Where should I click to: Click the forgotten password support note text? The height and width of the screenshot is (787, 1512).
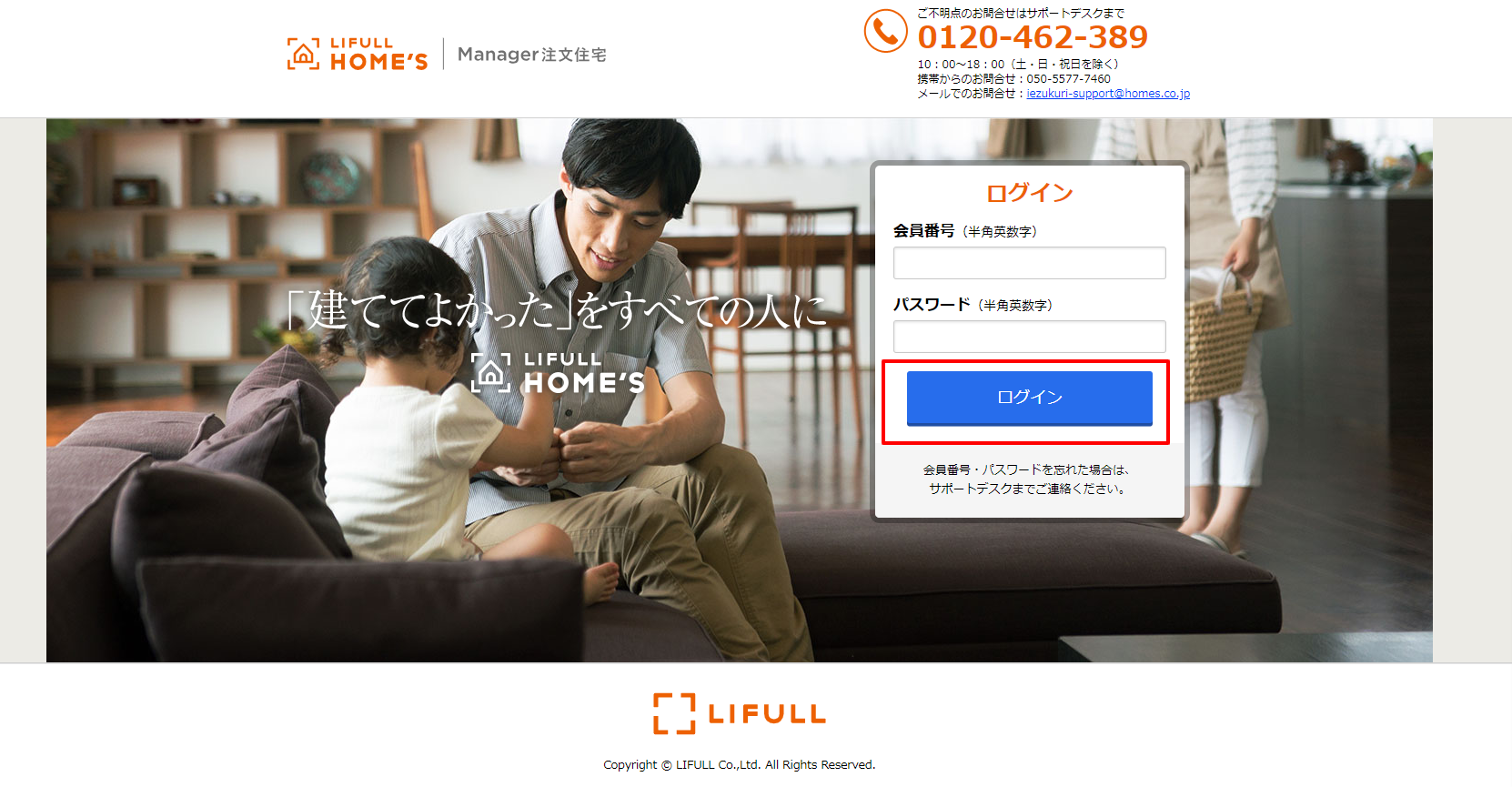[1028, 479]
